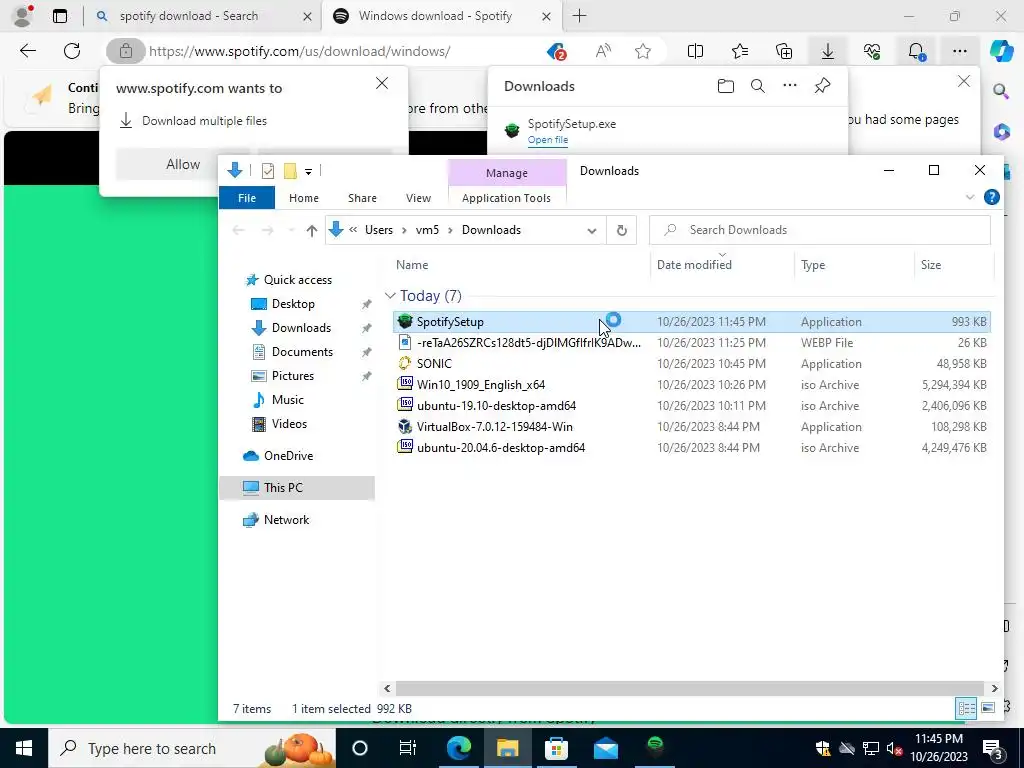Open Edge profile avatar icon
The image size is (1024, 768).
(x=22, y=16)
